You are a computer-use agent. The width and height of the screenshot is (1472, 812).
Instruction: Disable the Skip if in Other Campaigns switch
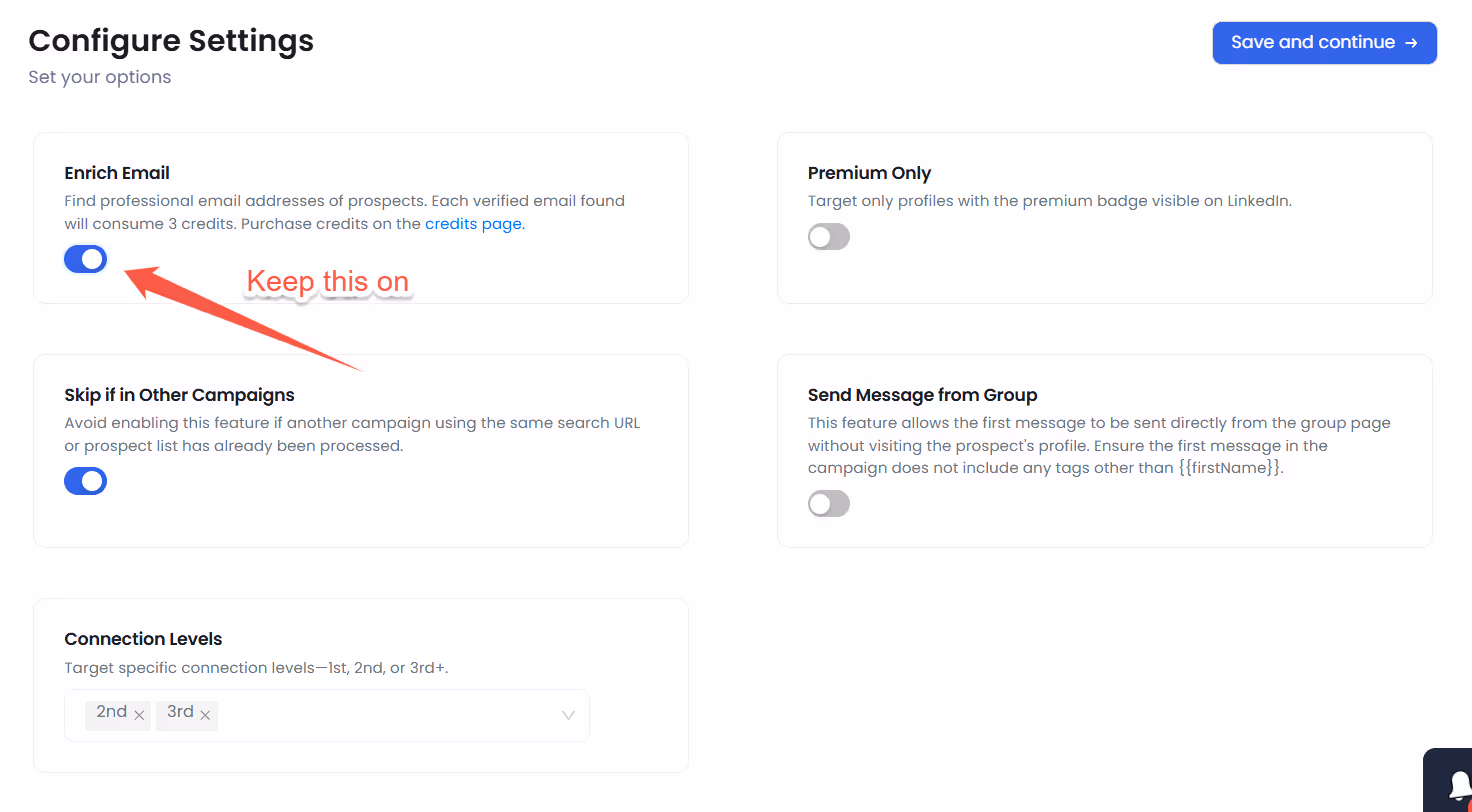pyautogui.click(x=85, y=480)
